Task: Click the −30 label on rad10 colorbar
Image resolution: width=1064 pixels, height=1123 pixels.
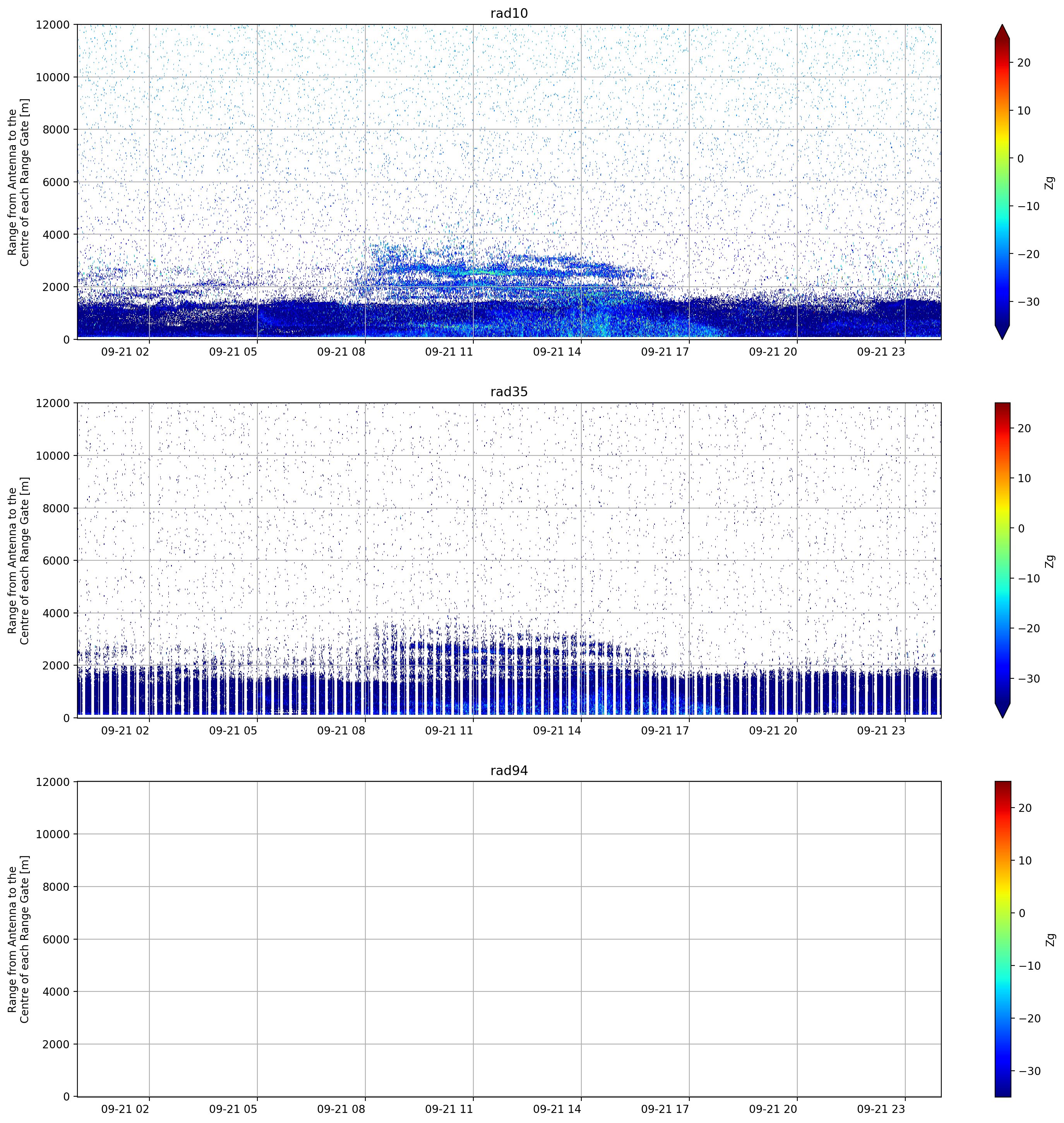Action: coord(1028,302)
